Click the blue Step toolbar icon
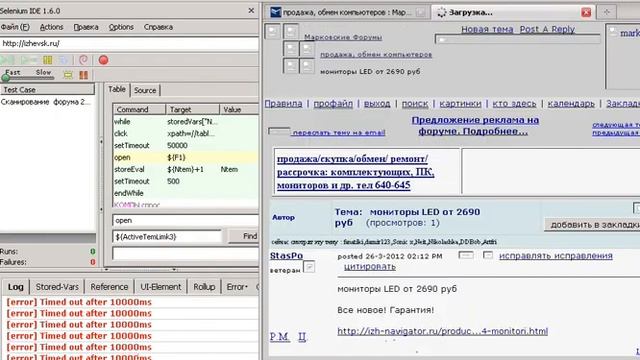This screenshot has height=360, width=640. 63,60
